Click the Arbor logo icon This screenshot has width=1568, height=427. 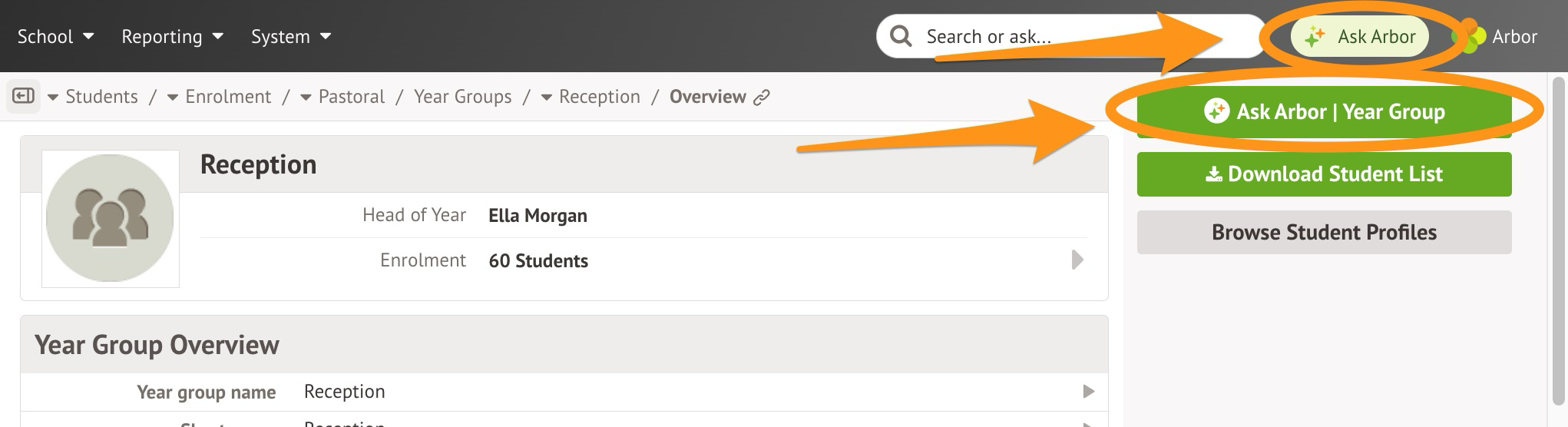[x=1468, y=37]
